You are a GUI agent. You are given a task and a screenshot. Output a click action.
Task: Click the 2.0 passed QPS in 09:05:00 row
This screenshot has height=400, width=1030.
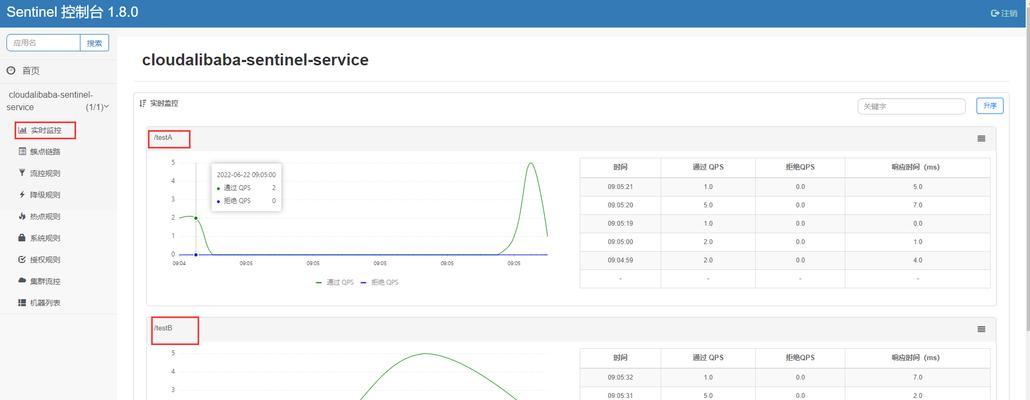tap(708, 242)
